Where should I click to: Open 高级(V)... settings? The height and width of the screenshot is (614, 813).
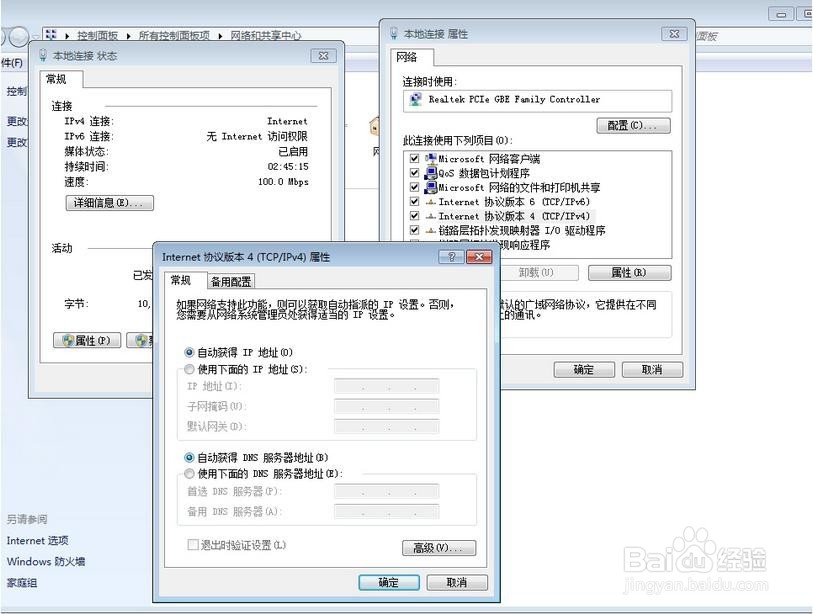click(439, 548)
